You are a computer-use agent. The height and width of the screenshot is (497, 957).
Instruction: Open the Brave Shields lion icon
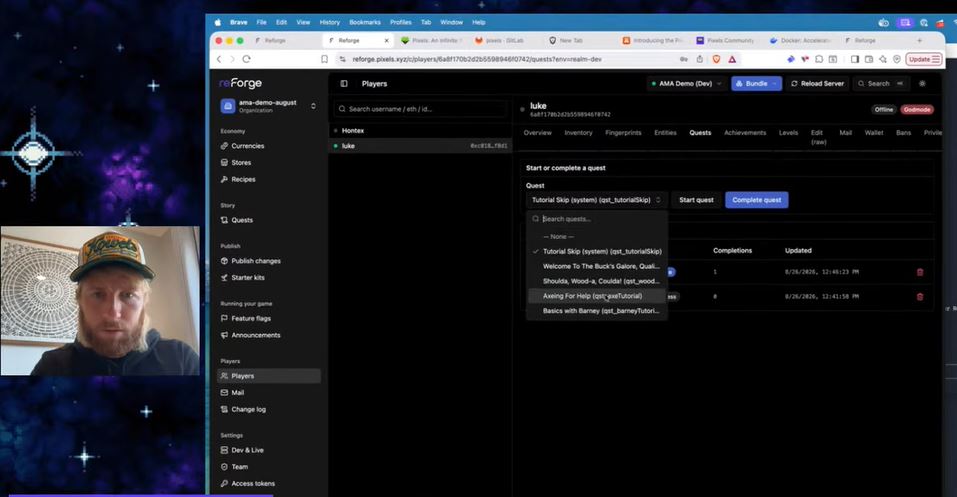tap(716, 59)
